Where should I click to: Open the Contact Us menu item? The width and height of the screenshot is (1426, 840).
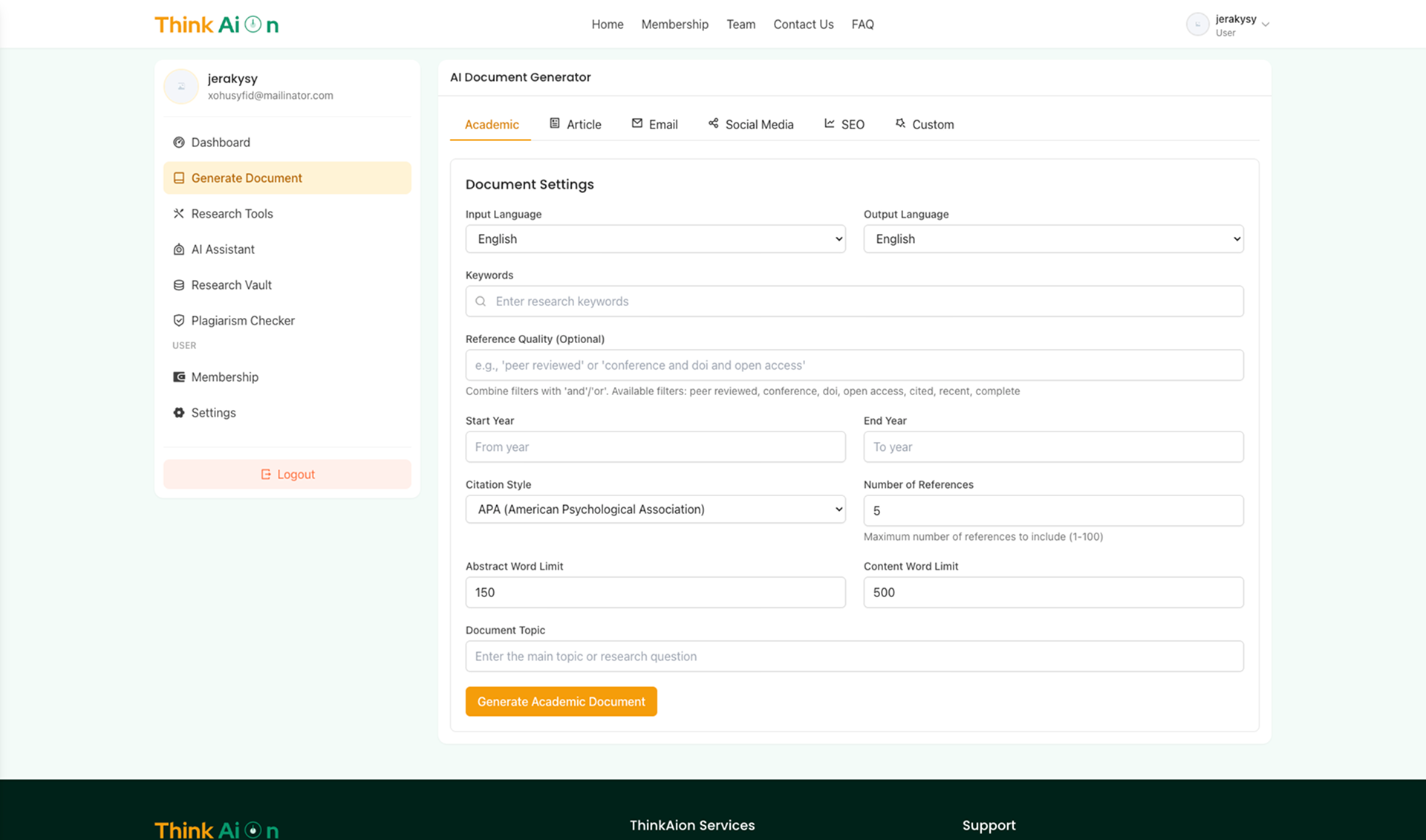[x=803, y=24]
